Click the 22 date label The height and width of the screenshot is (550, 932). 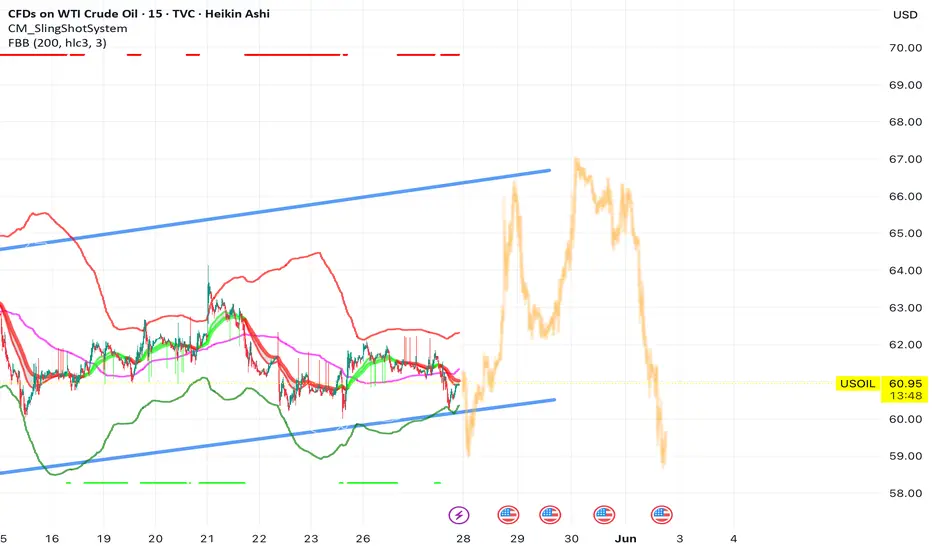click(x=259, y=539)
